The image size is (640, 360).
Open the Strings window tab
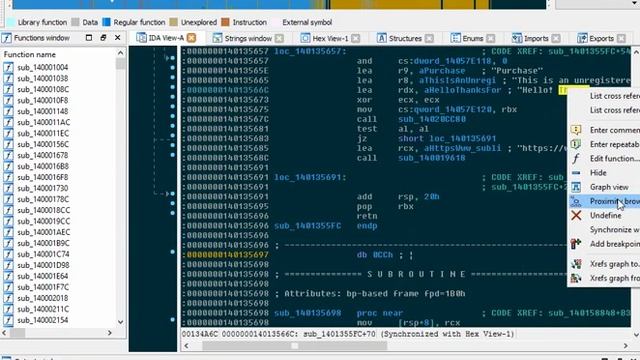click(x=248, y=38)
